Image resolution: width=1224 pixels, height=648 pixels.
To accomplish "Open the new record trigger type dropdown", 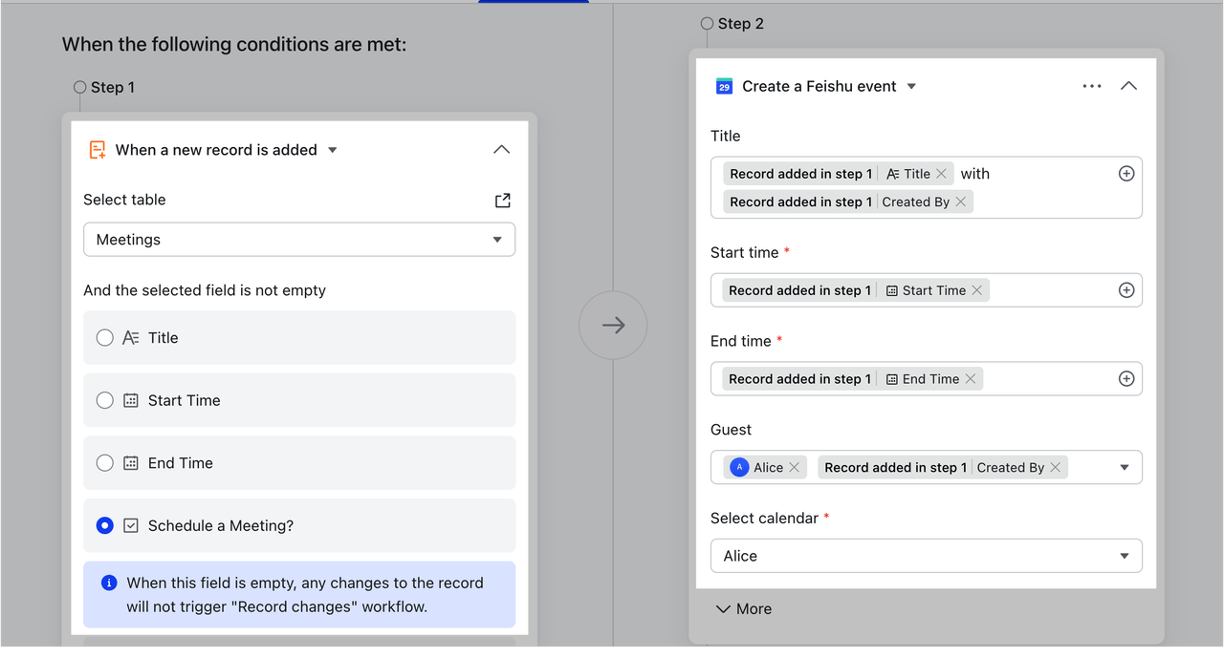I will point(333,150).
